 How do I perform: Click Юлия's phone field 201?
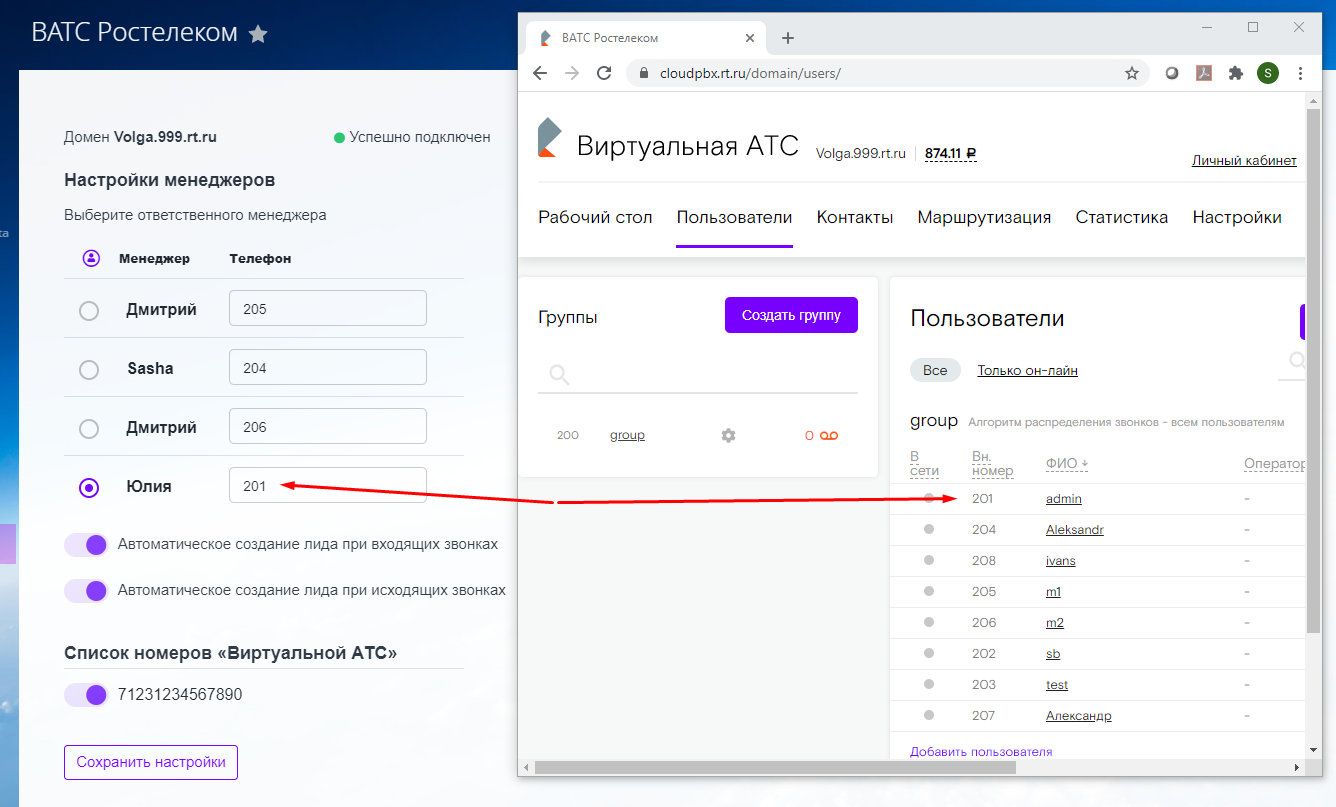[328, 486]
